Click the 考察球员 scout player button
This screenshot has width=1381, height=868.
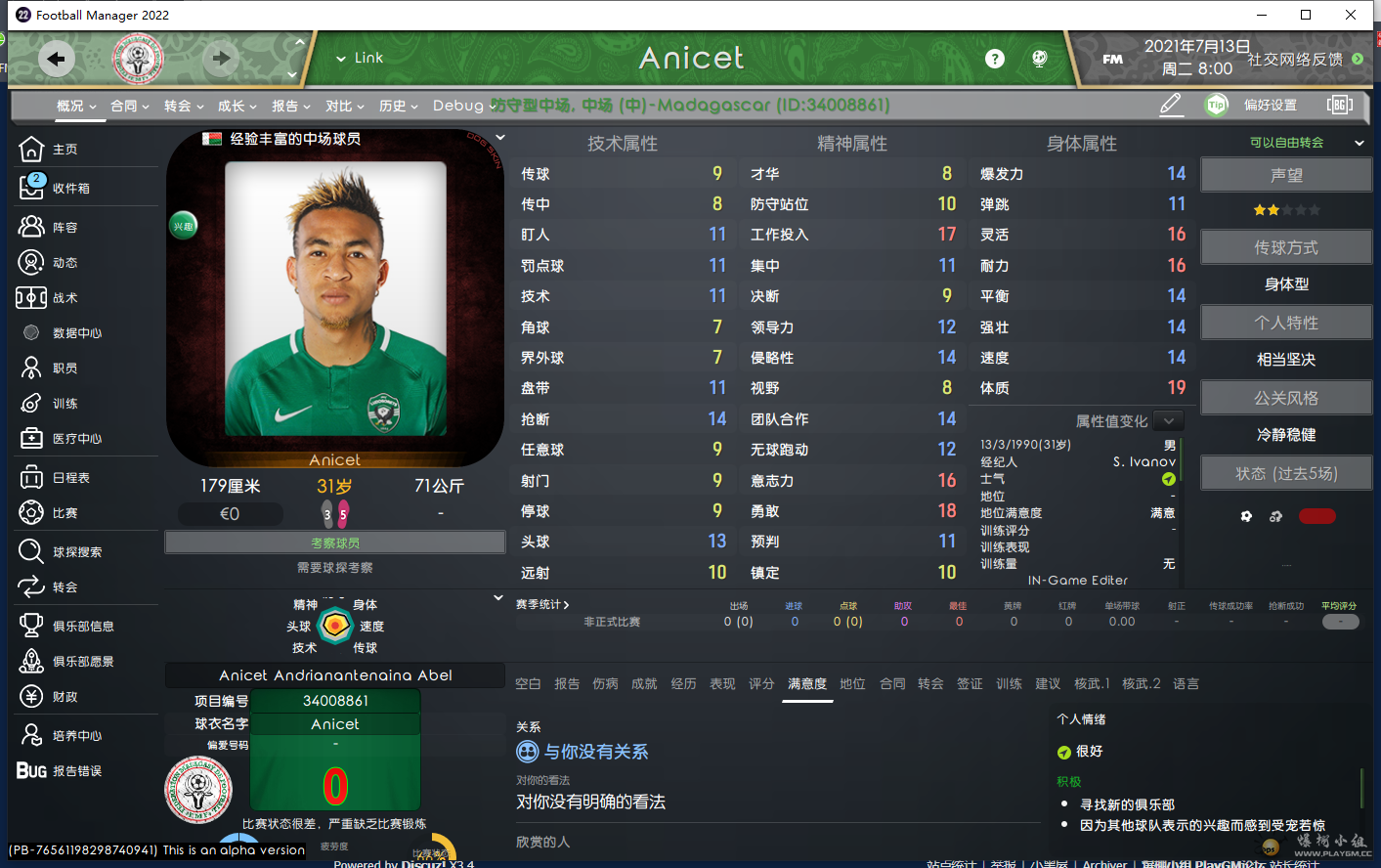point(335,542)
